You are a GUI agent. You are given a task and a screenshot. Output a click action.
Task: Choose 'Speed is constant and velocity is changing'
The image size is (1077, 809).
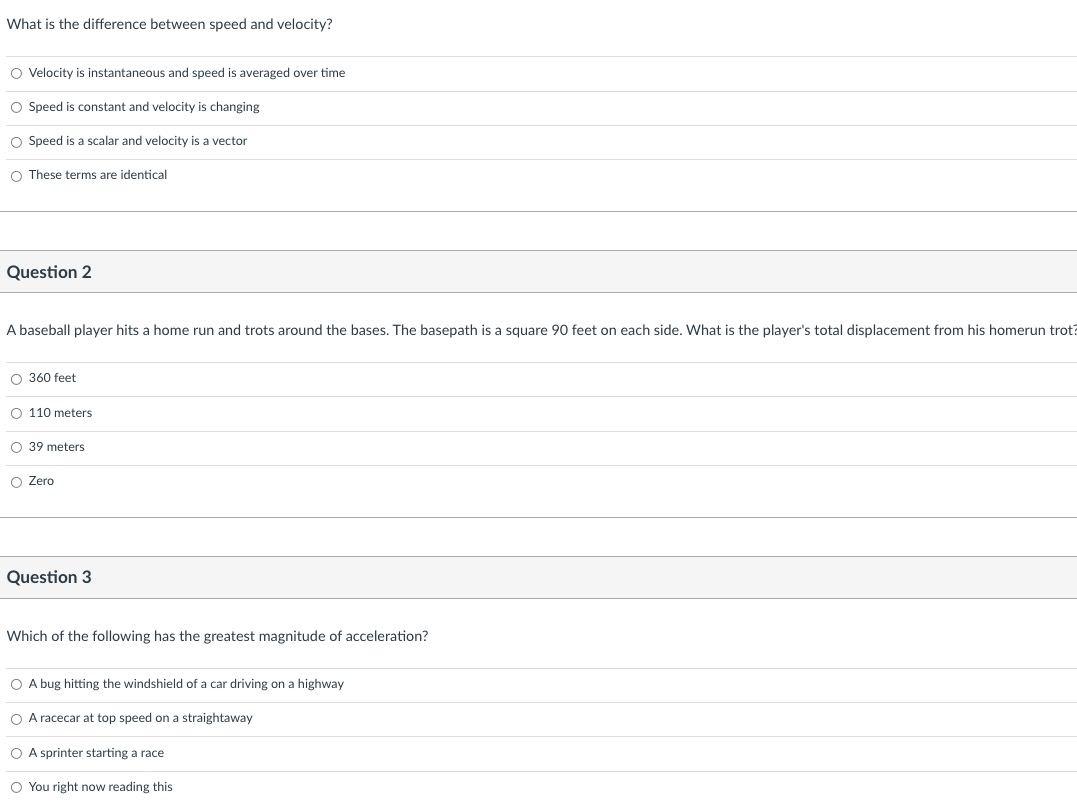pyautogui.click(x=16, y=108)
